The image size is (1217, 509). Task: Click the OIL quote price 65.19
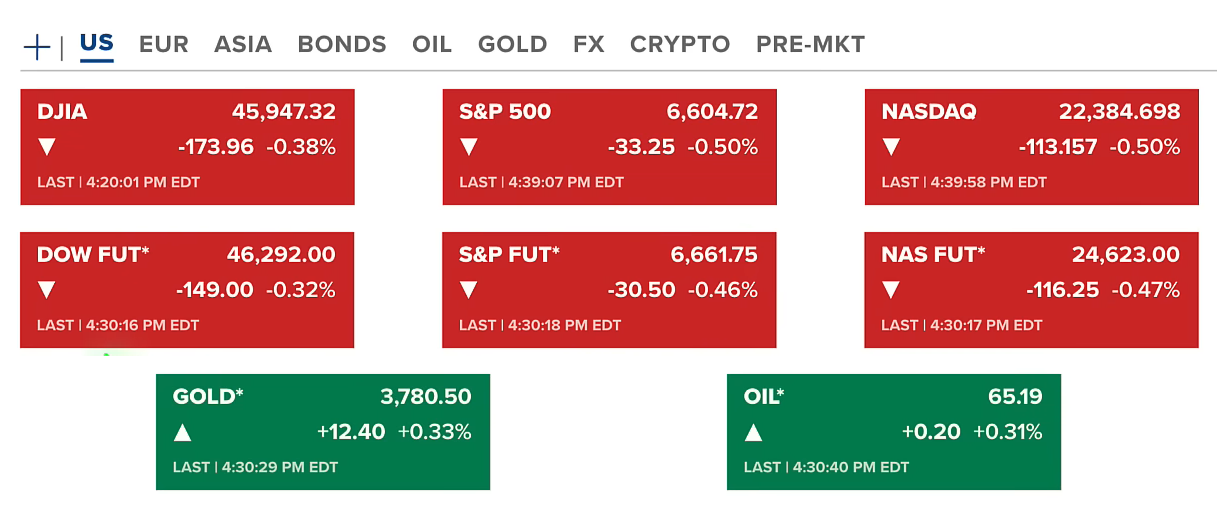click(x=1015, y=397)
